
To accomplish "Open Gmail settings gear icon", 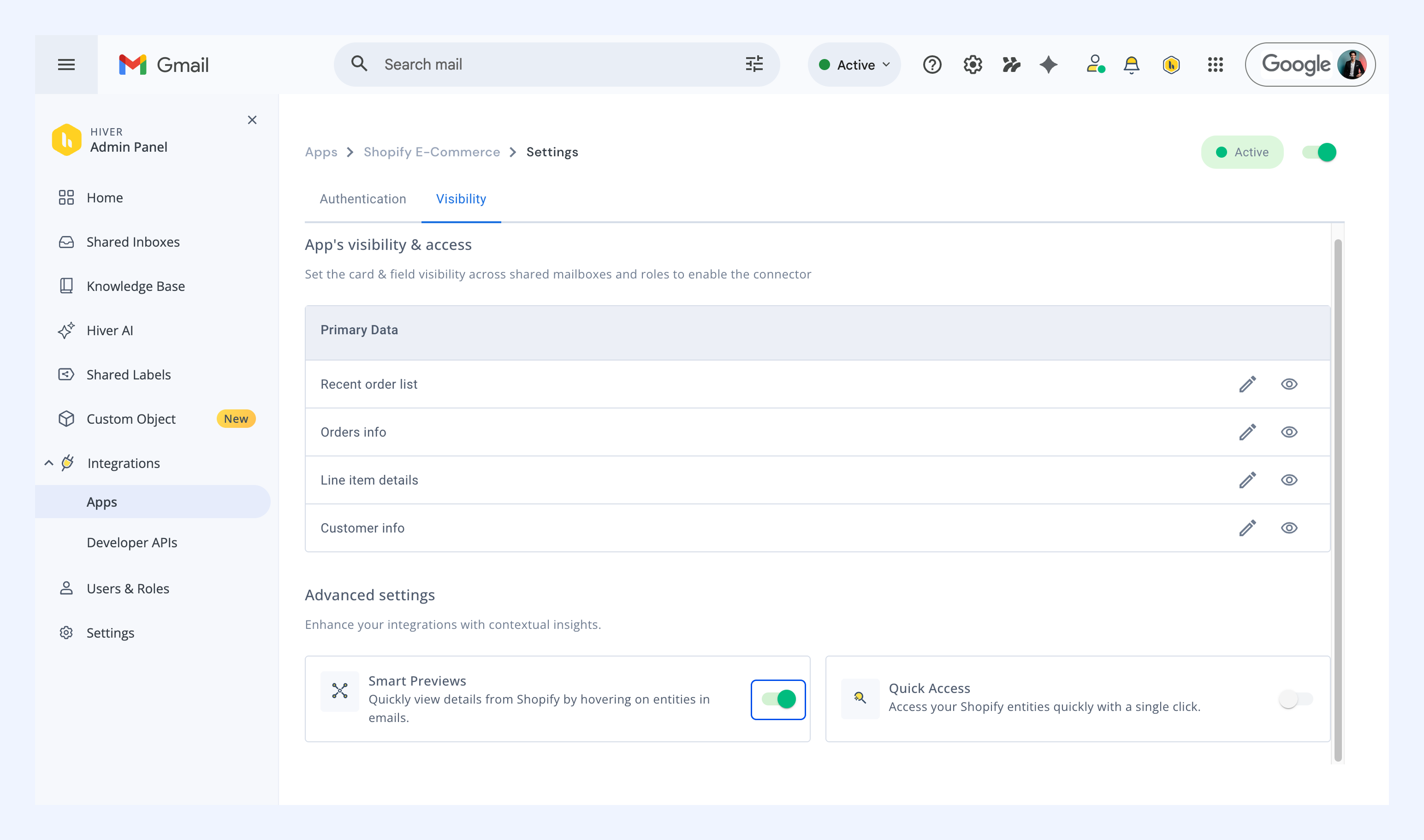I will (973, 65).
